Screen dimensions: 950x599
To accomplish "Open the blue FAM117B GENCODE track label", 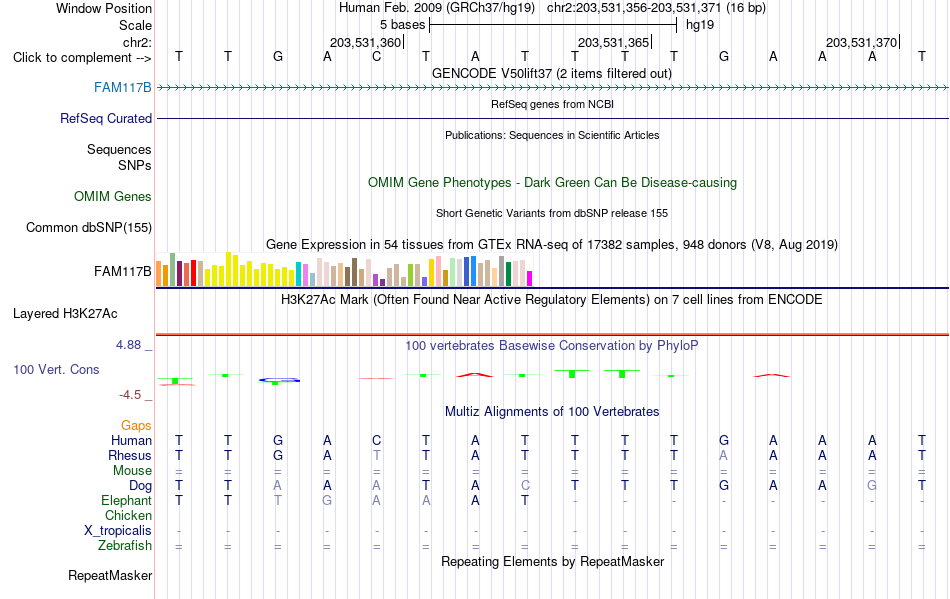I will pyautogui.click(x=122, y=87).
